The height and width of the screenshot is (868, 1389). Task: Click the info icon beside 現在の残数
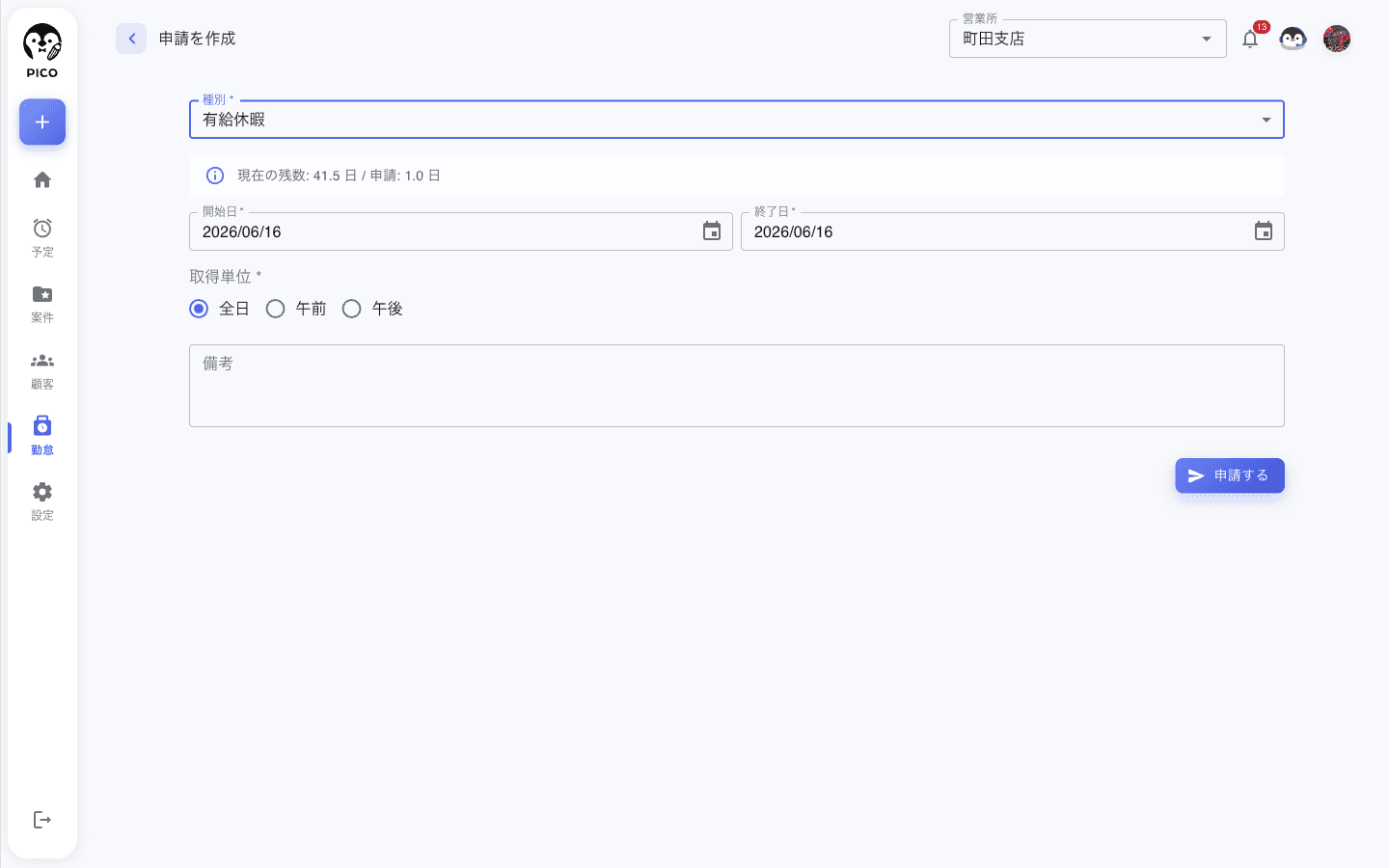pyautogui.click(x=215, y=176)
